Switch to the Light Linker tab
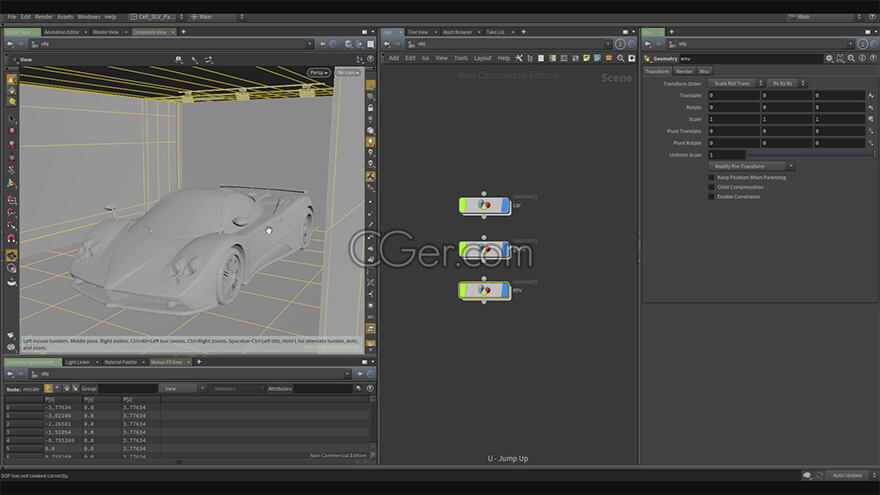This screenshot has width=880, height=495. point(77,362)
